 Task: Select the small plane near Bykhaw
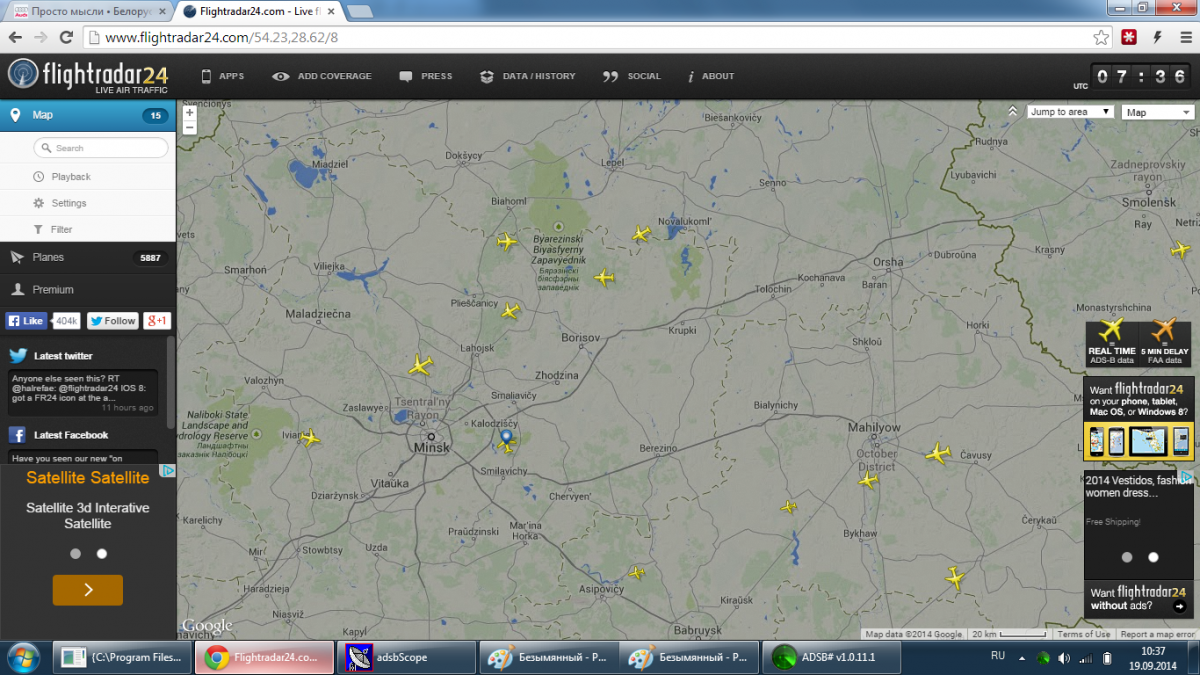[x=789, y=507]
